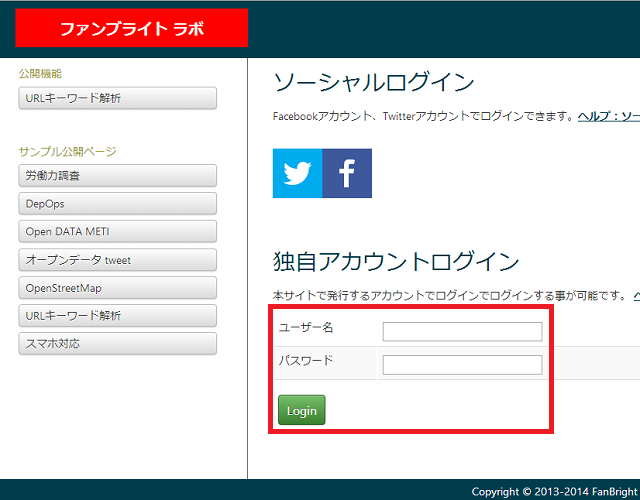The image size is (640, 500).
Task: Open URLキーワード解析 under サンプル公開ページ
Action: tap(118, 316)
